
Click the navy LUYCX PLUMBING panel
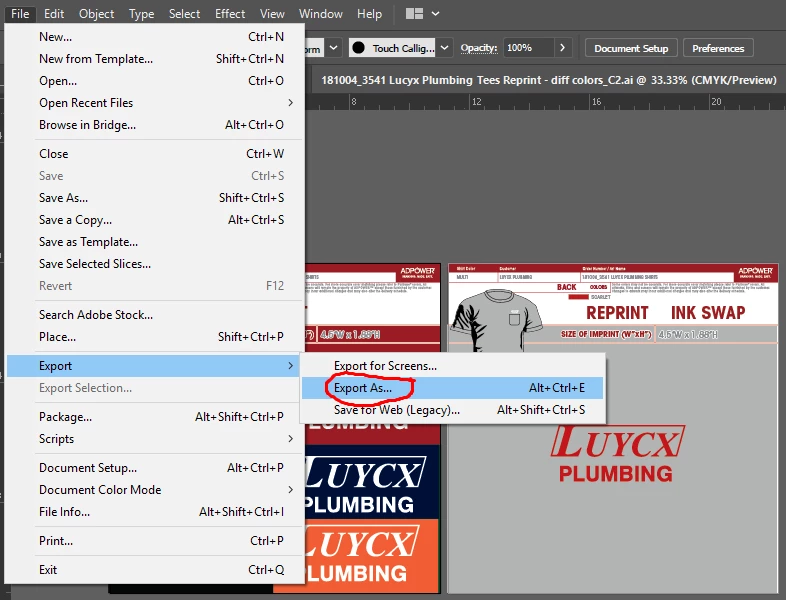coord(372,482)
